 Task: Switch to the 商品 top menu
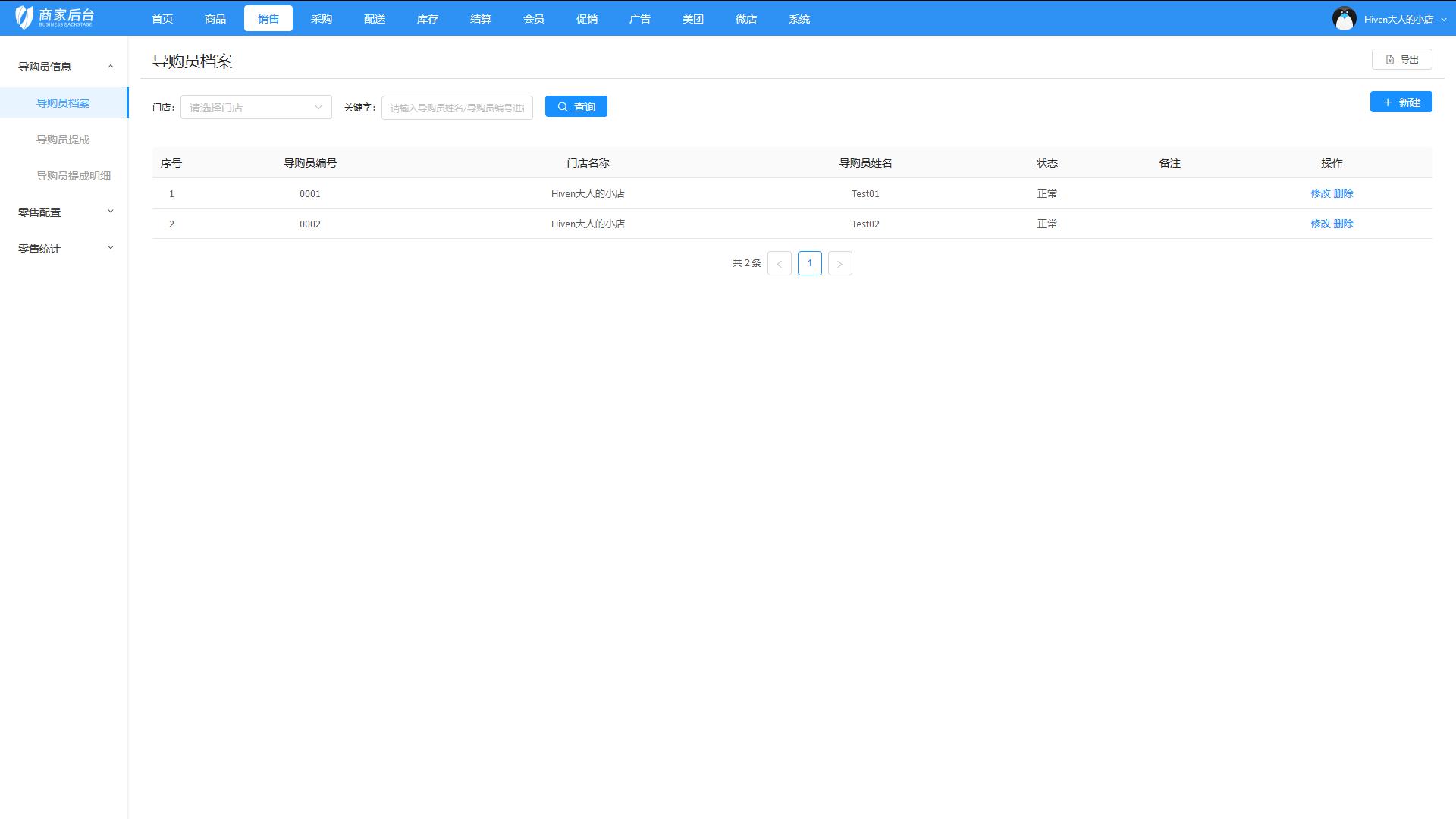click(215, 19)
